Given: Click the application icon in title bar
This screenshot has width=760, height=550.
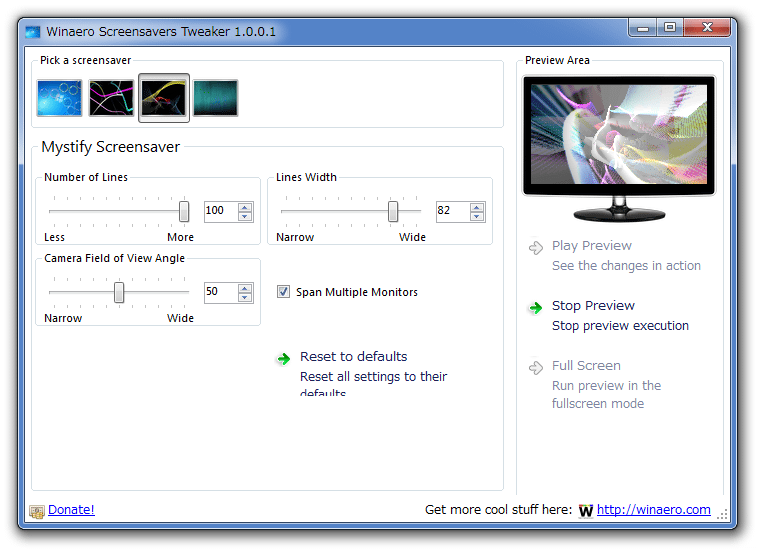Looking at the screenshot, I should (32, 32).
